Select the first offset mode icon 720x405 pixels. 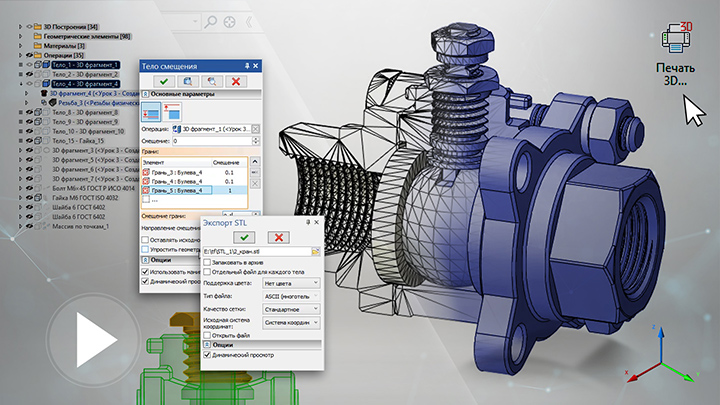tap(152, 111)
